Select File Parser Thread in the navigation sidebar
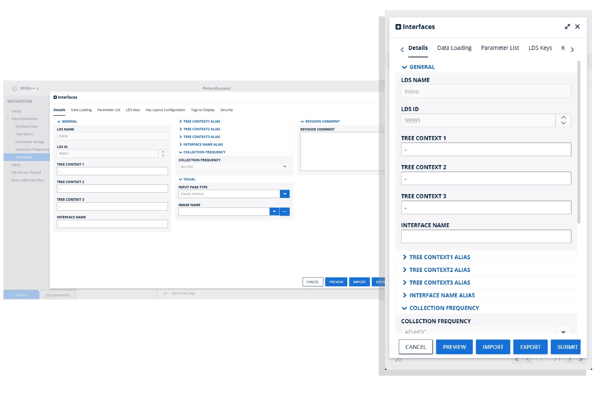Viewport: 600px width, 400px height. coord(26,172)
